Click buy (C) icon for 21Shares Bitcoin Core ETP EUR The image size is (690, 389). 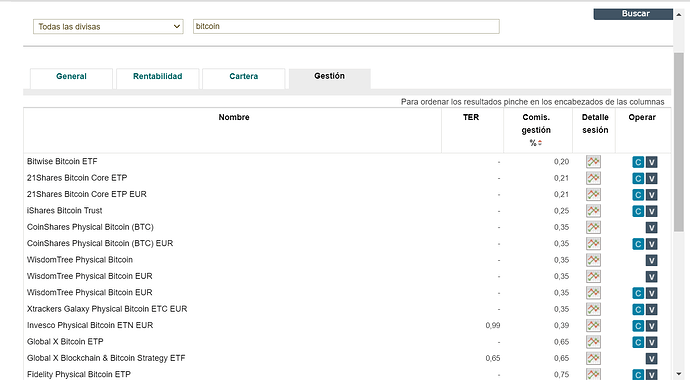[x=638, y=195]
